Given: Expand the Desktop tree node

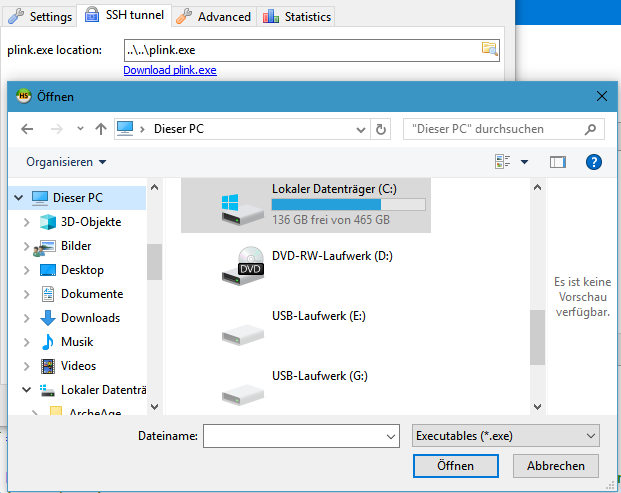Looking at the screenshot, I should pos(27,270).
